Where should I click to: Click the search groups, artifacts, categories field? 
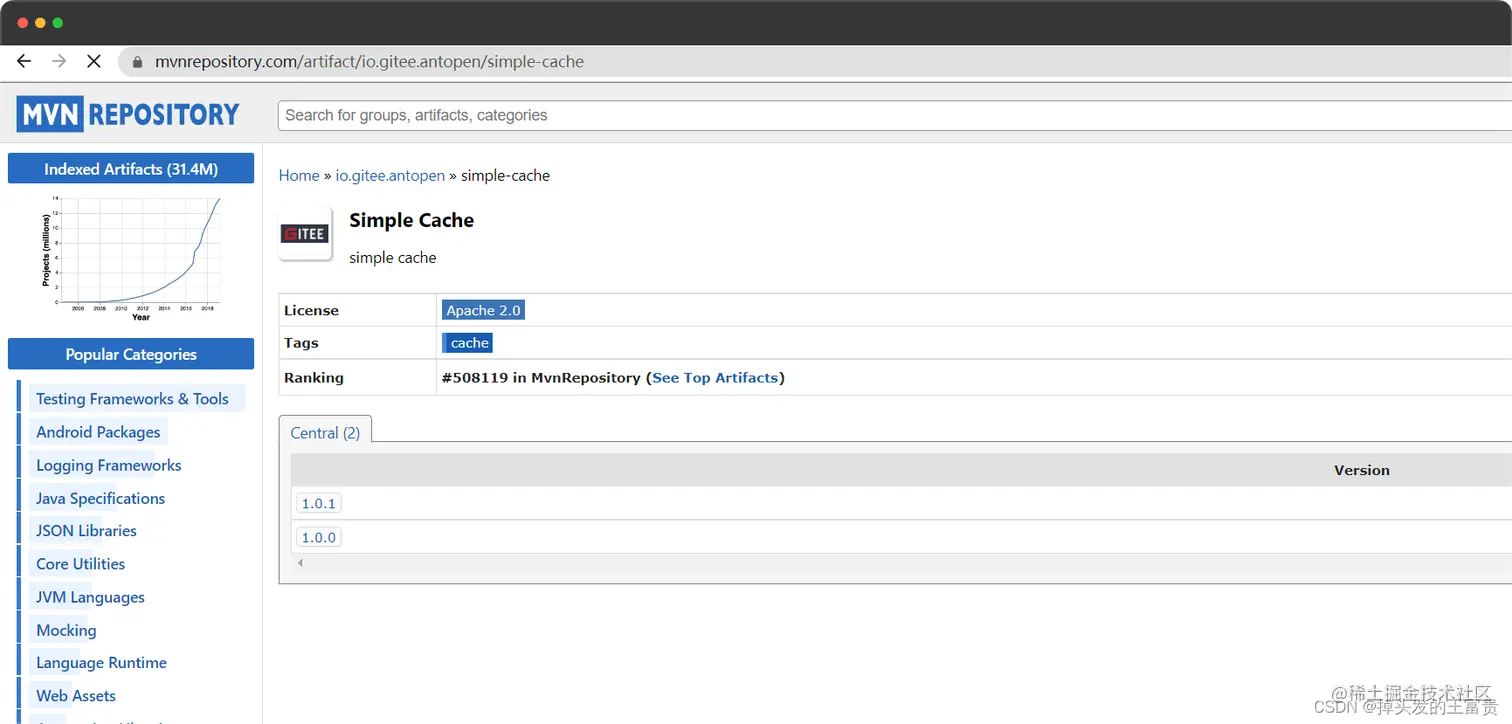894,115
